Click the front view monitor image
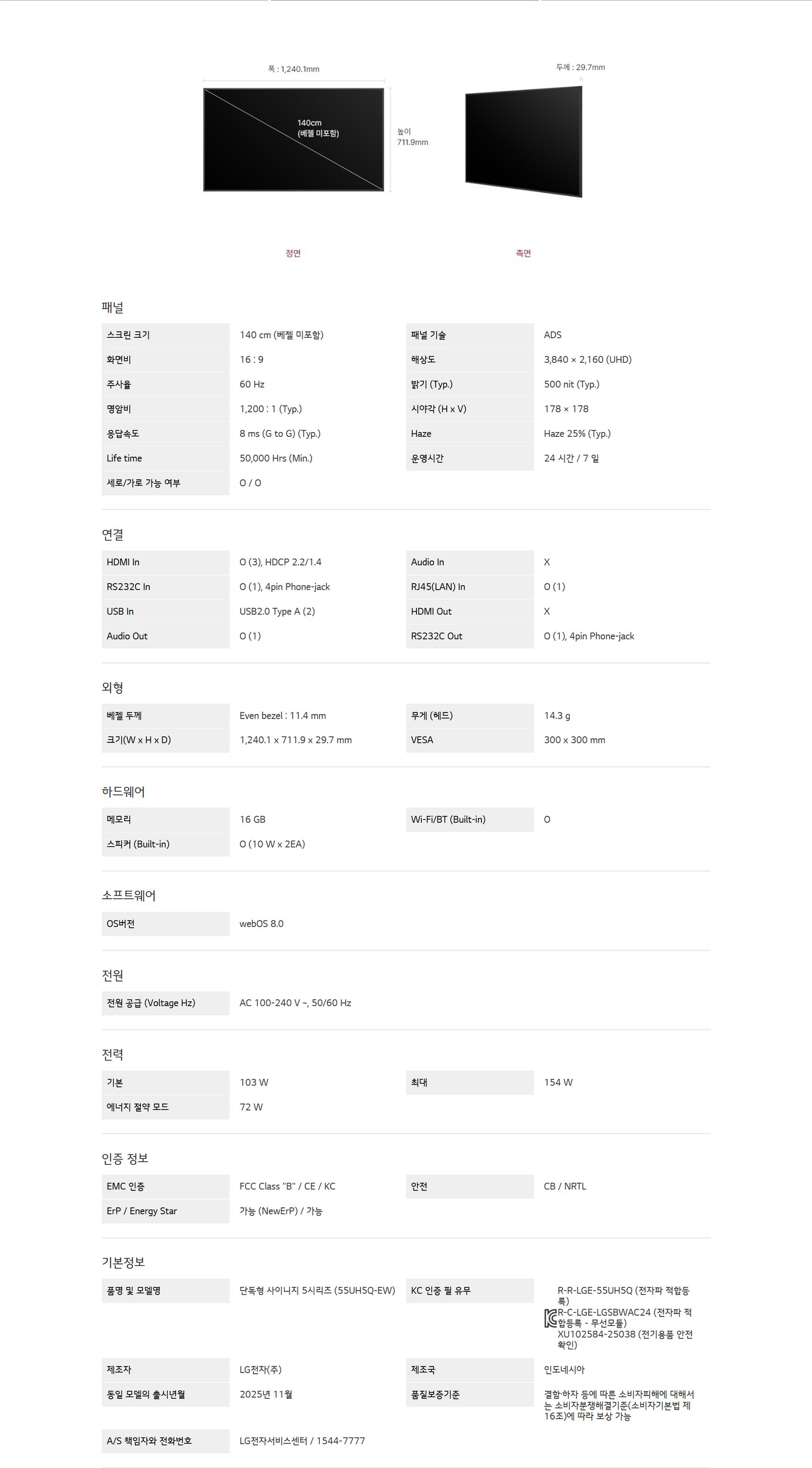The image size is (812, 1468). tap(294, 140)
